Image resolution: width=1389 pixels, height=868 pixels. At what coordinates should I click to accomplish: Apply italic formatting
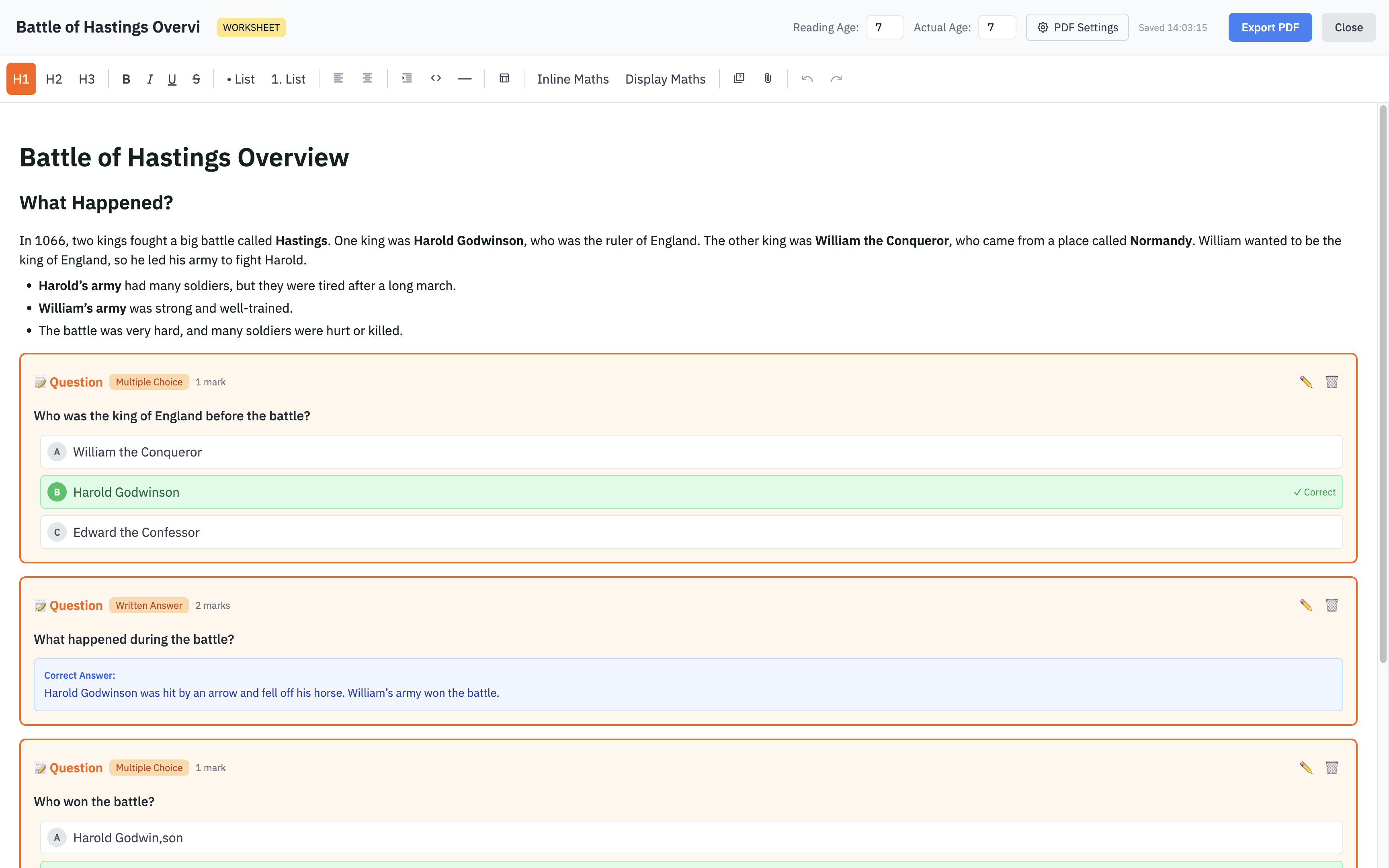pyautogui.click(x=149, y=79)
